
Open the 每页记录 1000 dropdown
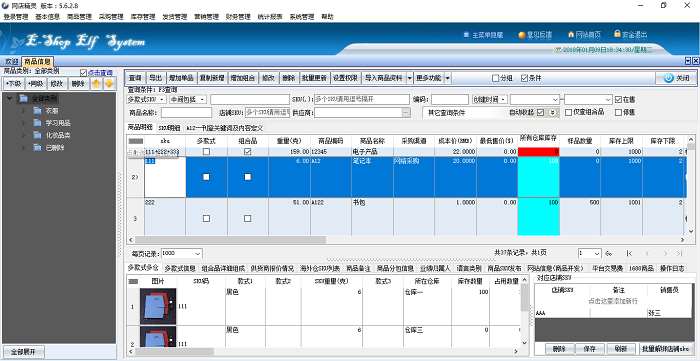pyautogui.click(x=182, y=253)
